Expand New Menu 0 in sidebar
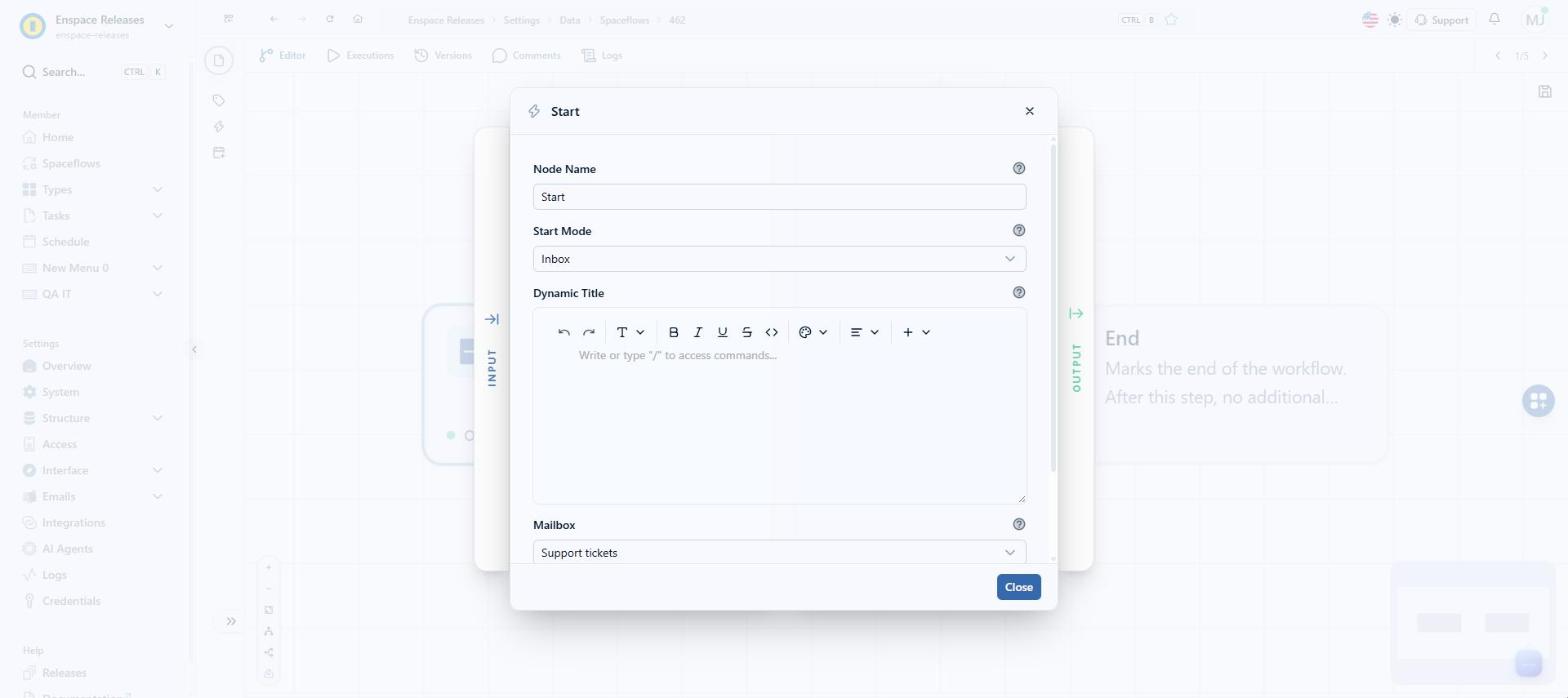Viewport: 1568px width, 698px height. click(93, 268)
